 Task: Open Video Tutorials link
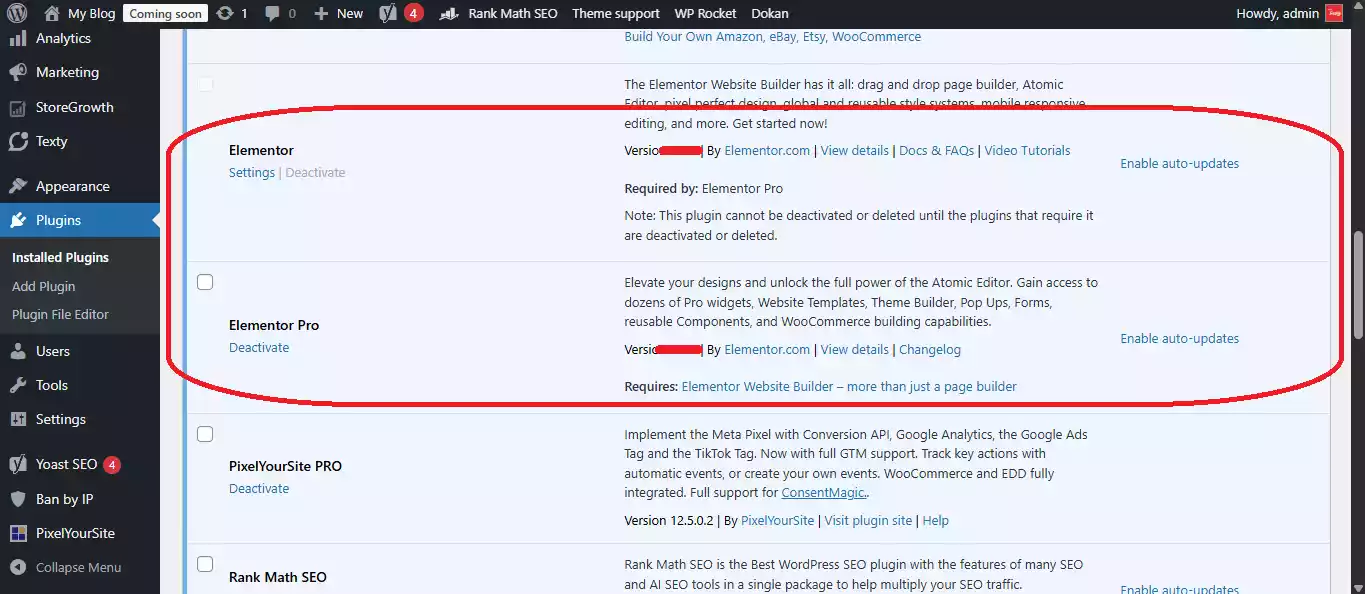[x=1027, y=150]
